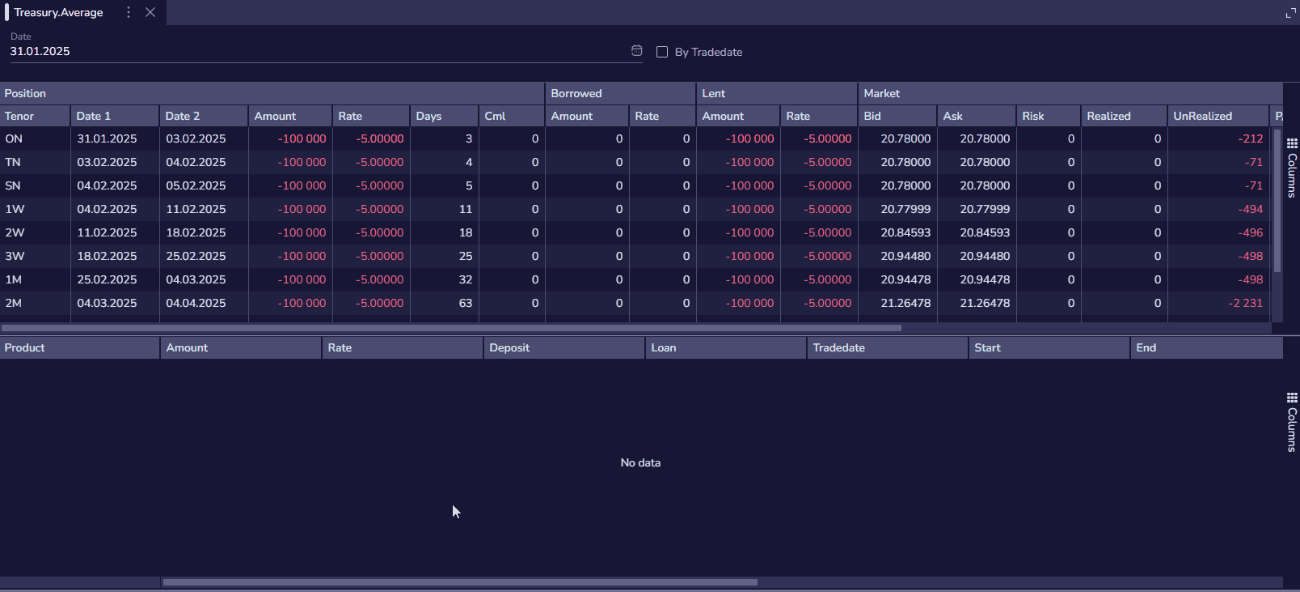This screenshot has width=1300, height=592.
Task: Enable the By Tradedate checkbox
Action: (x=662, y=52)
